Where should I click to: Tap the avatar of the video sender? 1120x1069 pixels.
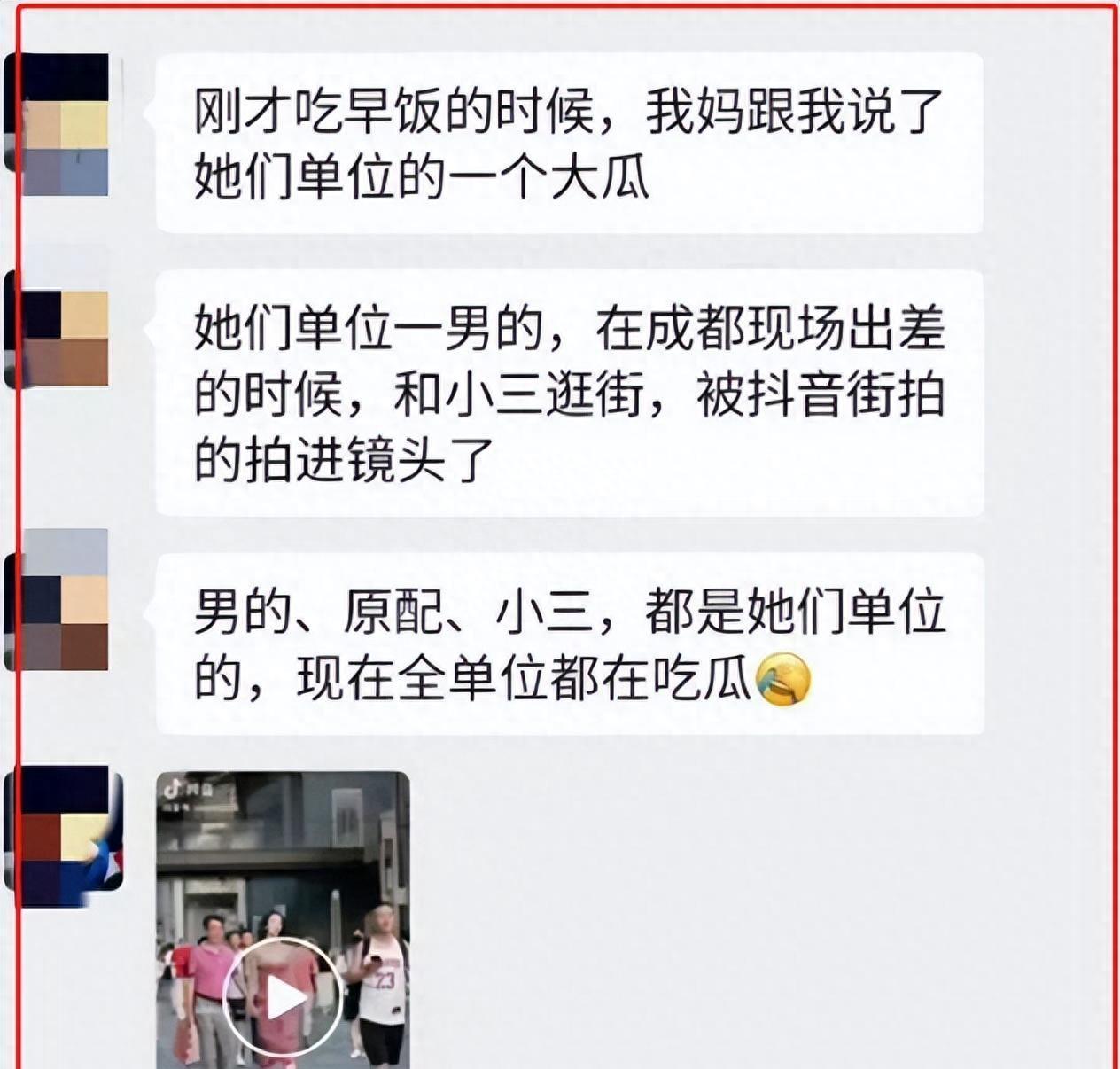64,837
